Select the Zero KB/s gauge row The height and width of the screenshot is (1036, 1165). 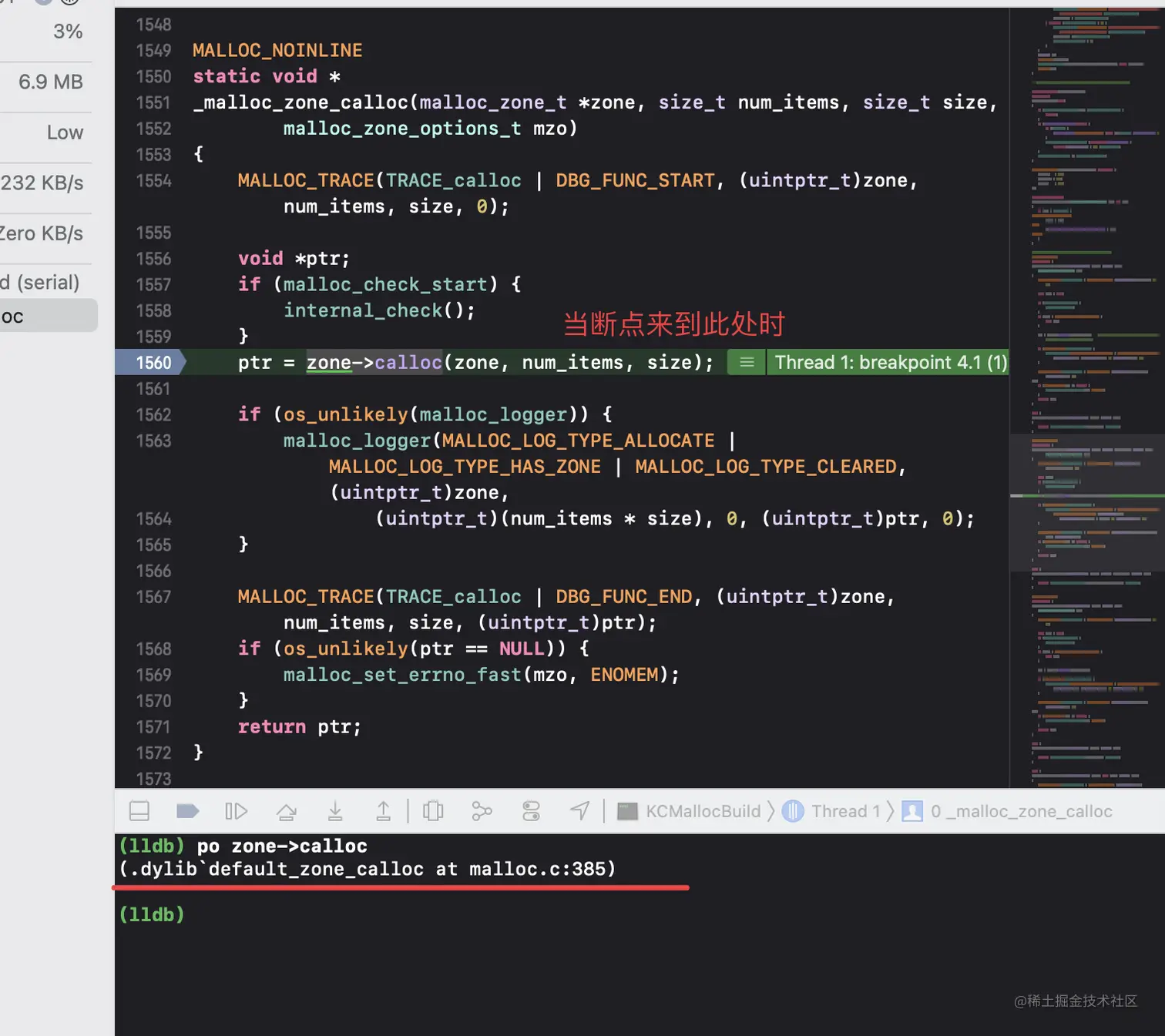coord(46,233)
